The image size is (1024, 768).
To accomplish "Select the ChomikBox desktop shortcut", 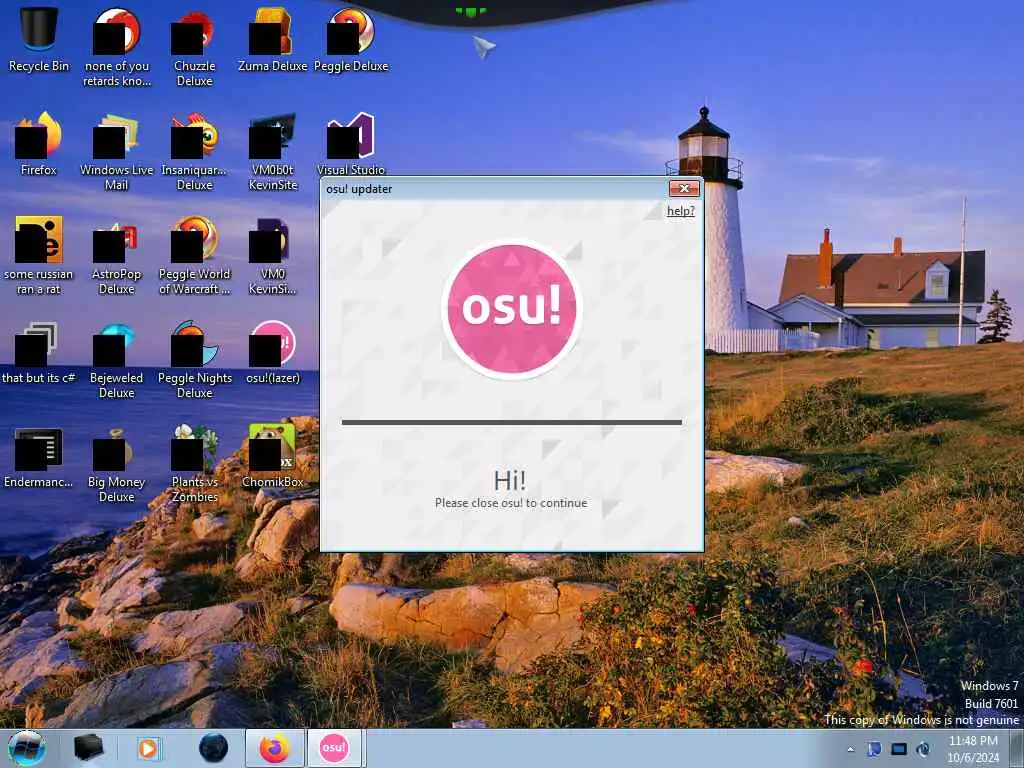I will point(272,456).
